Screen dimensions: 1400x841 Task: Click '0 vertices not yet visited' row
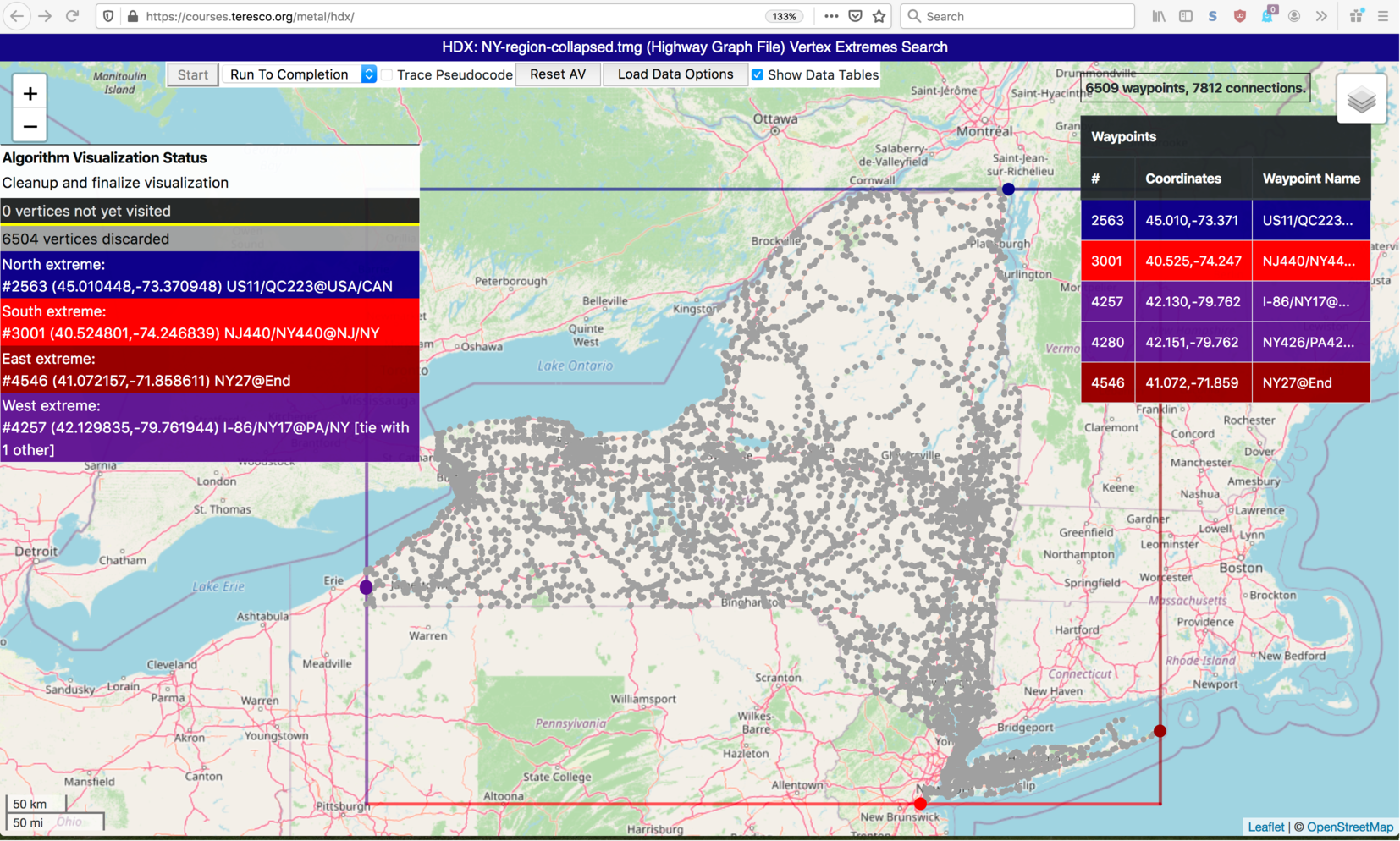210,211
